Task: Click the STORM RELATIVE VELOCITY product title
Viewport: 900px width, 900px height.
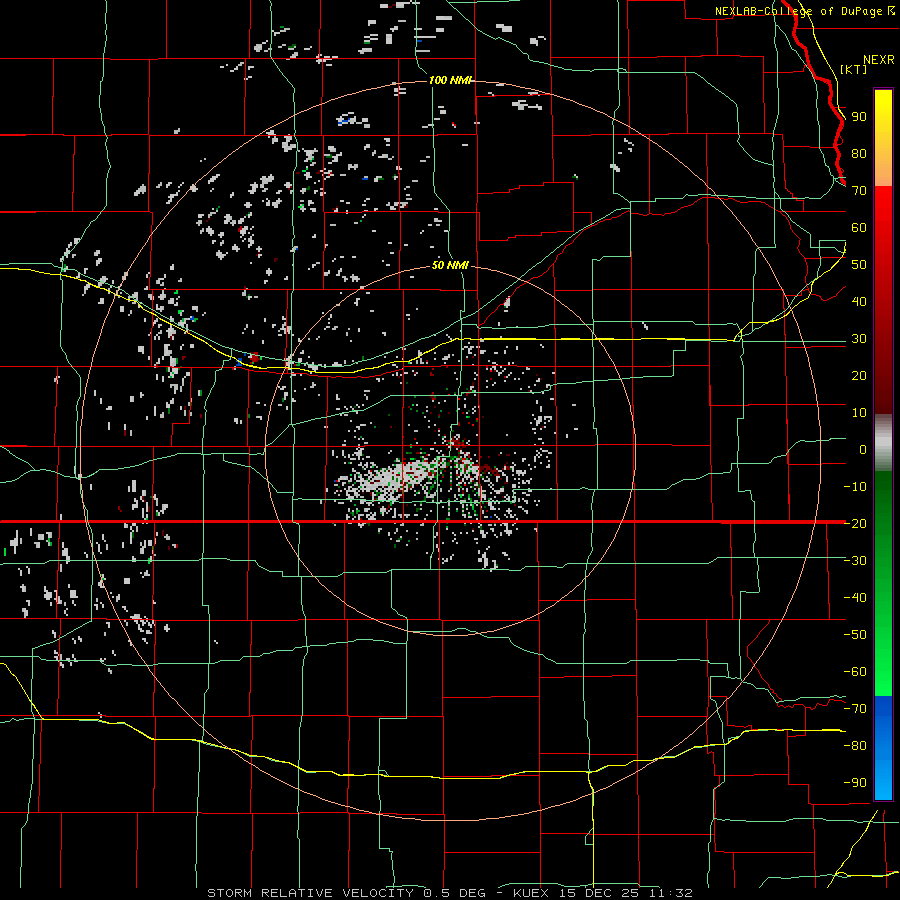Action: tap(310, 893)
